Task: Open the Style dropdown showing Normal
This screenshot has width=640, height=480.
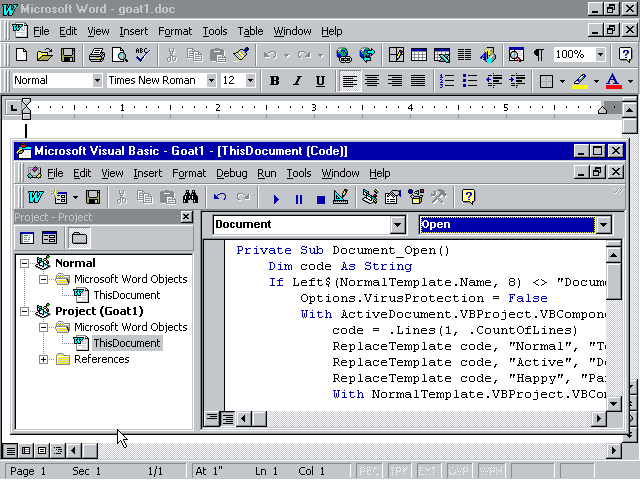Action: [97, 80]
